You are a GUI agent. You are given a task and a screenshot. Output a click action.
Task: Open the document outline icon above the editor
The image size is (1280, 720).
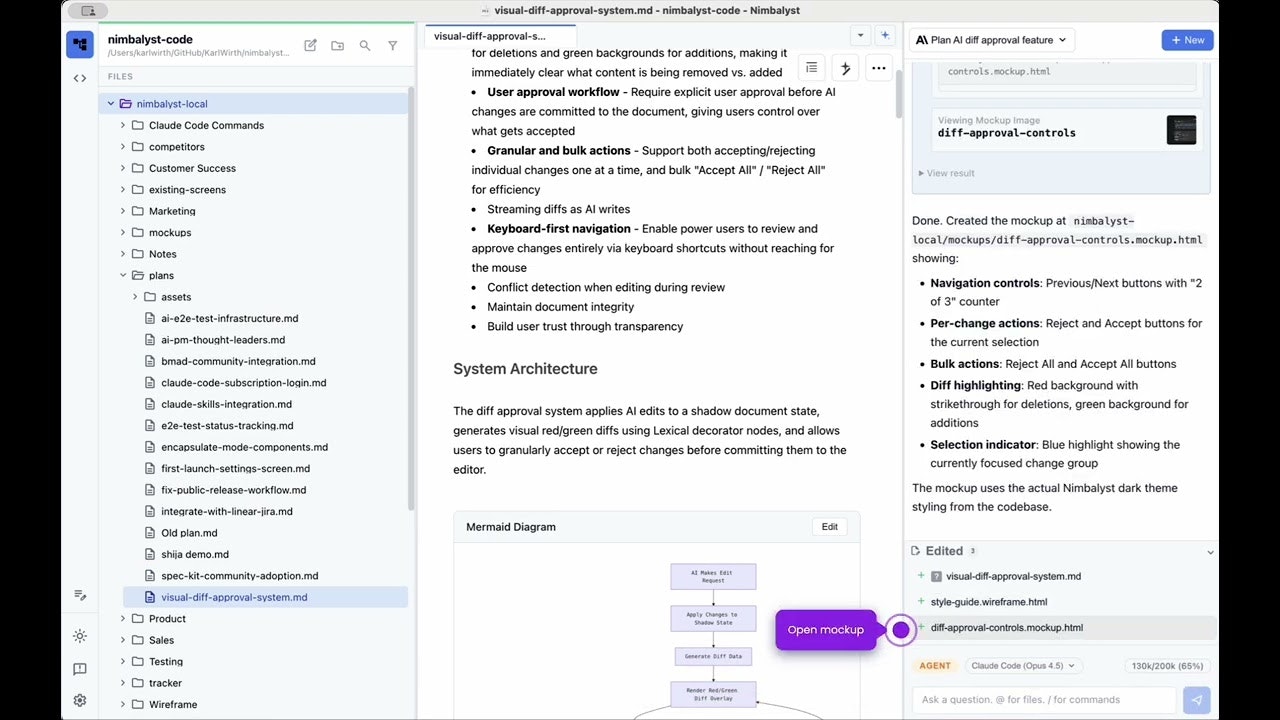(x=811, y=66)
